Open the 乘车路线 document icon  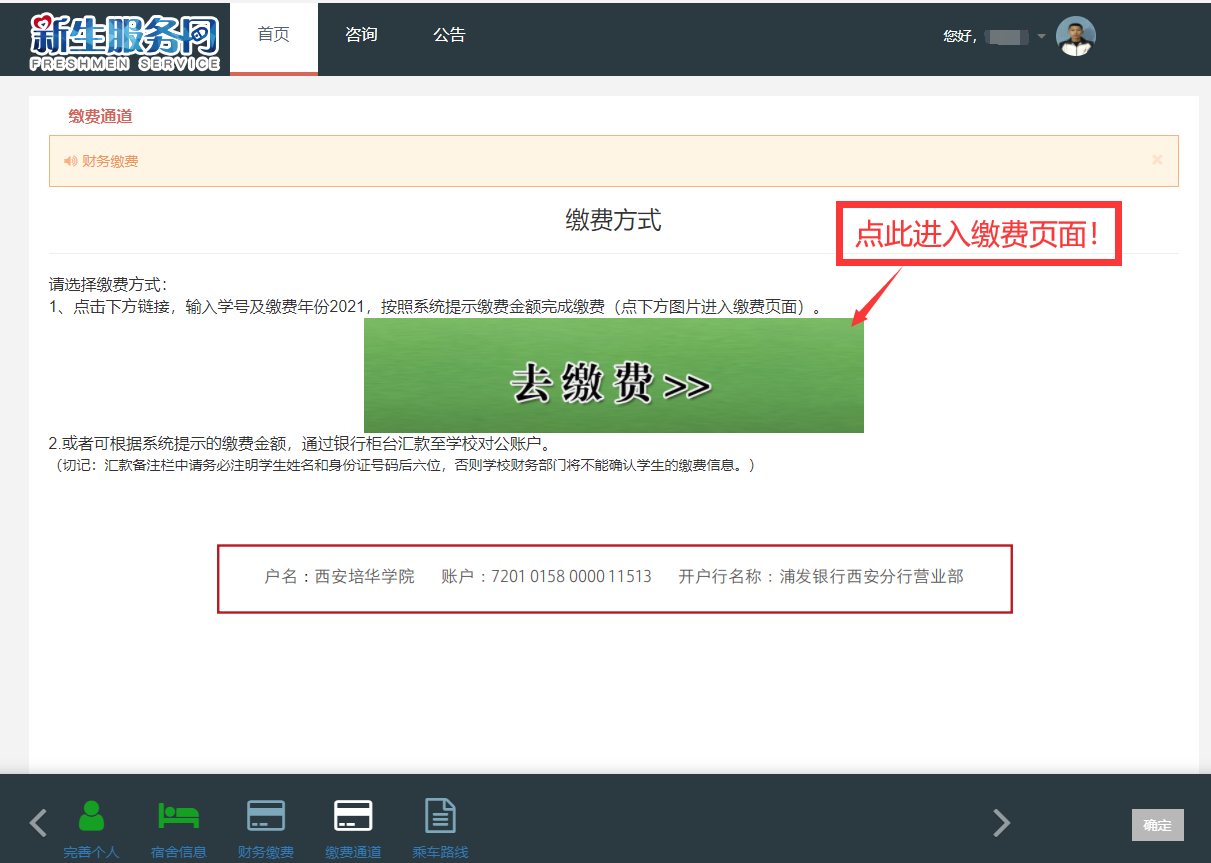(440, 817)
